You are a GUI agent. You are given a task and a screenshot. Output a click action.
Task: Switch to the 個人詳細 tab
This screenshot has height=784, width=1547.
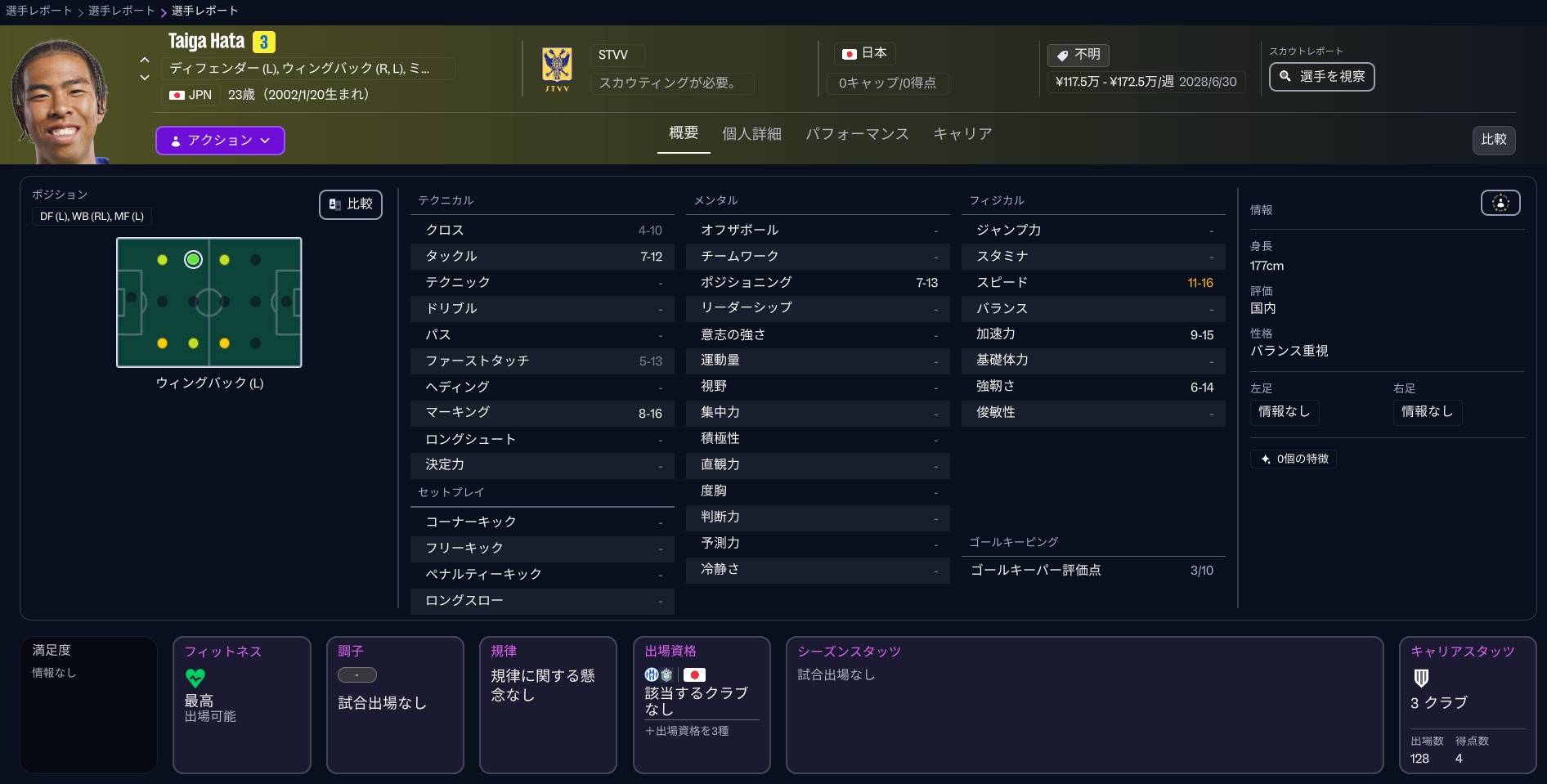(751, 134)
